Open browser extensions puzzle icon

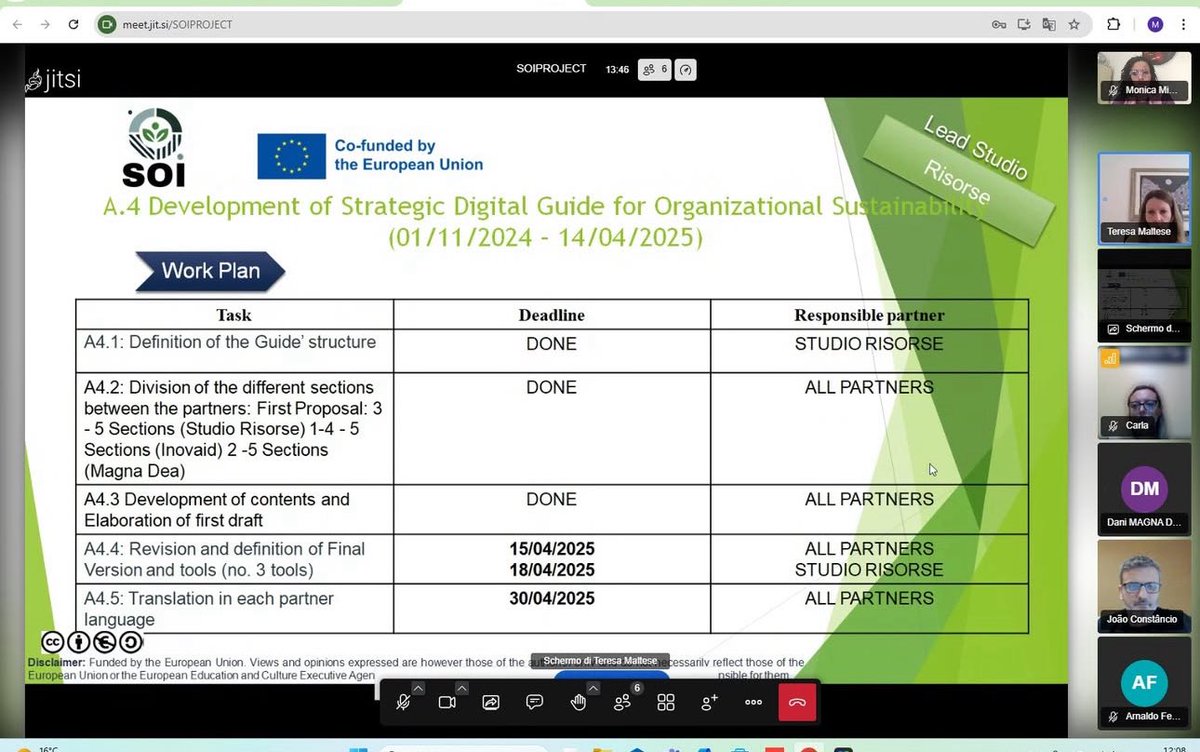point(1114,24)
